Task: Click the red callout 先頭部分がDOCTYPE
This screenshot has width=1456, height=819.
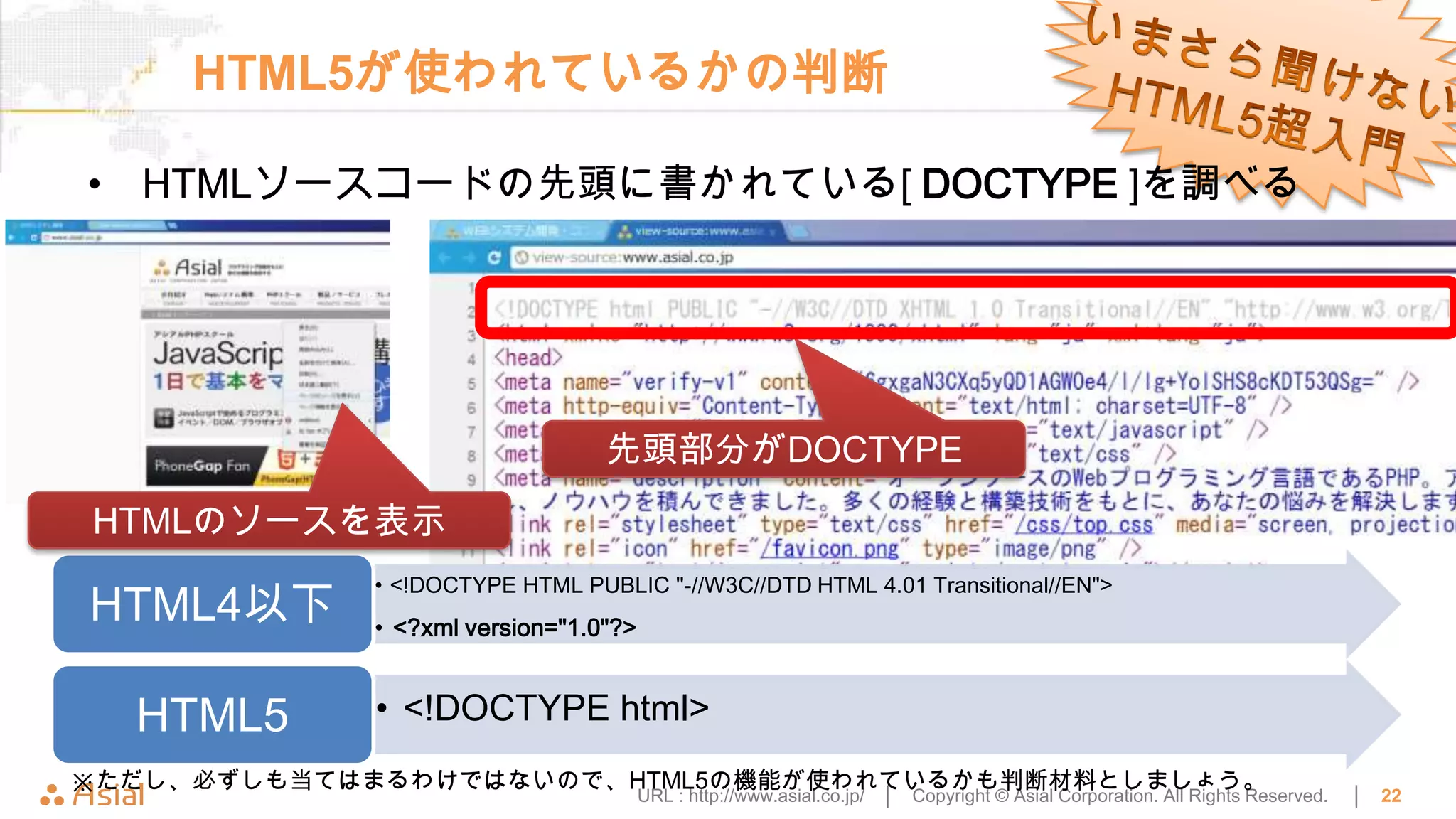Action: coord(783,449)
